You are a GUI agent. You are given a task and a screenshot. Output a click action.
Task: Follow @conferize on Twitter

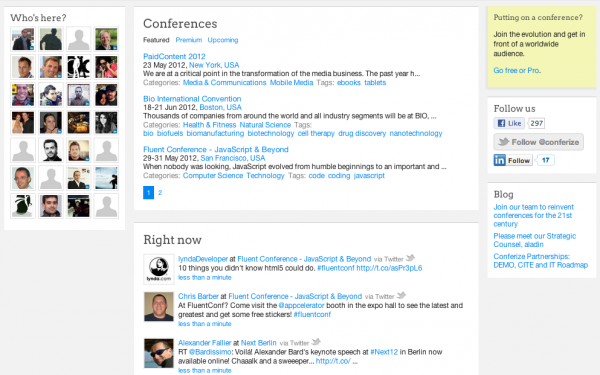[538, 142]
